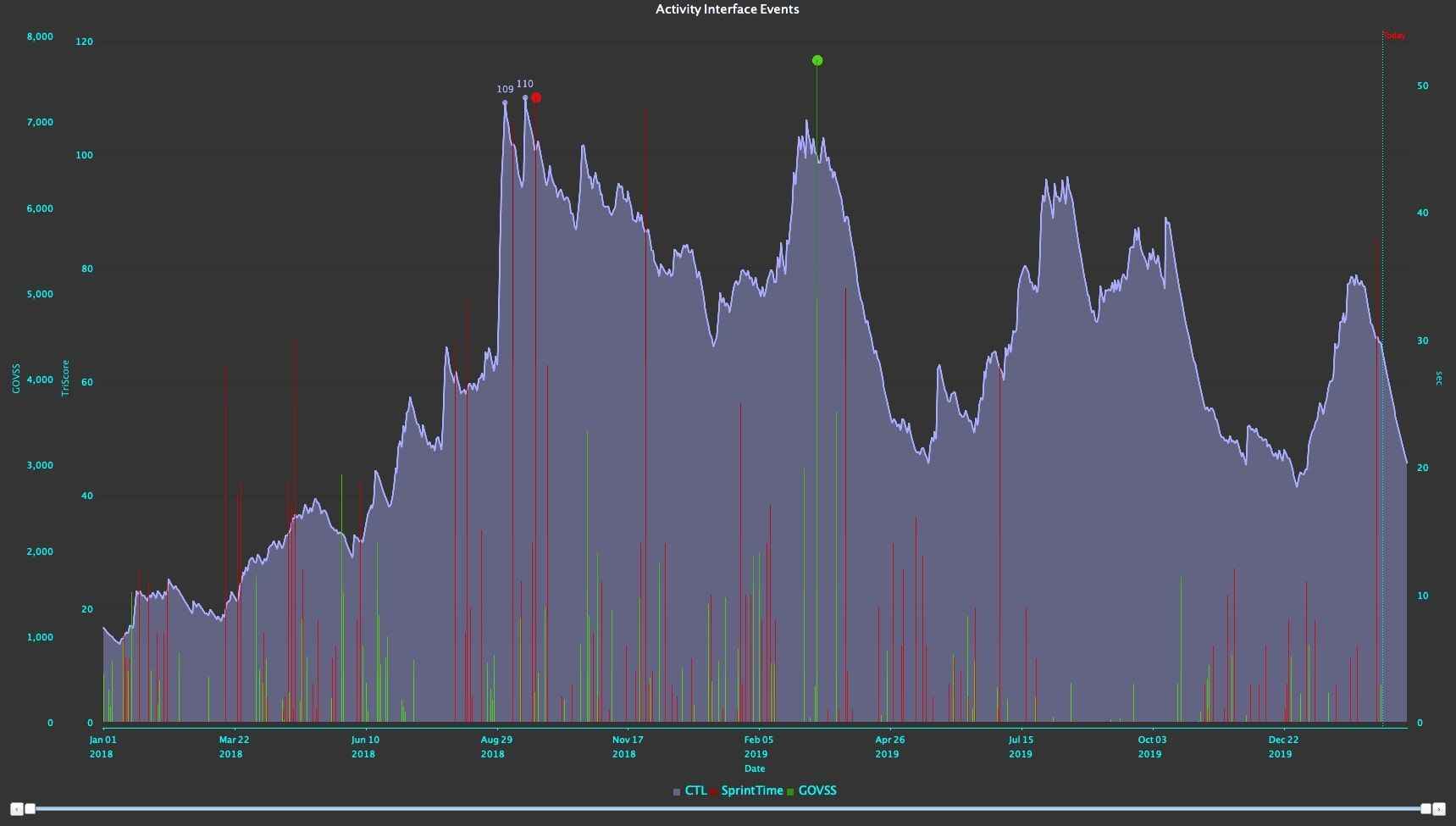Click the left arrow of the range scrollbar
Viewport: 1456px width, 826px height.
point(16,809)
